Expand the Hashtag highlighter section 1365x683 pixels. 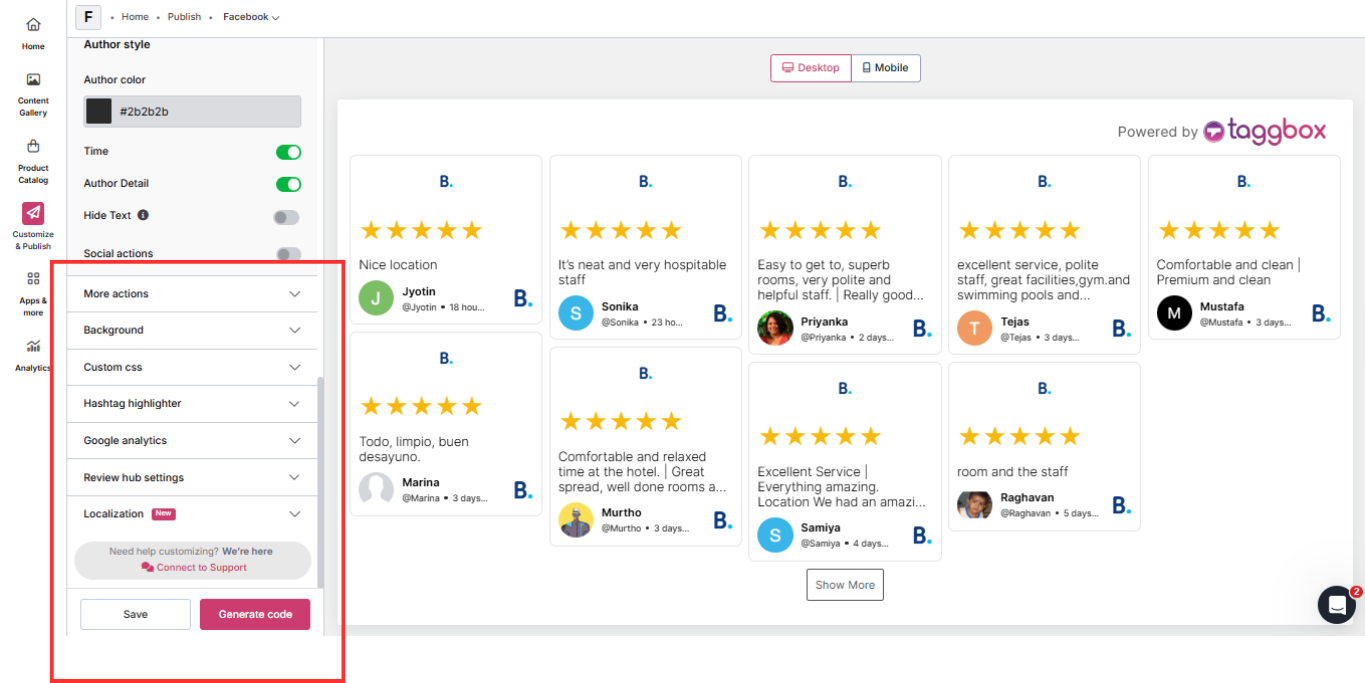[192, 404]
